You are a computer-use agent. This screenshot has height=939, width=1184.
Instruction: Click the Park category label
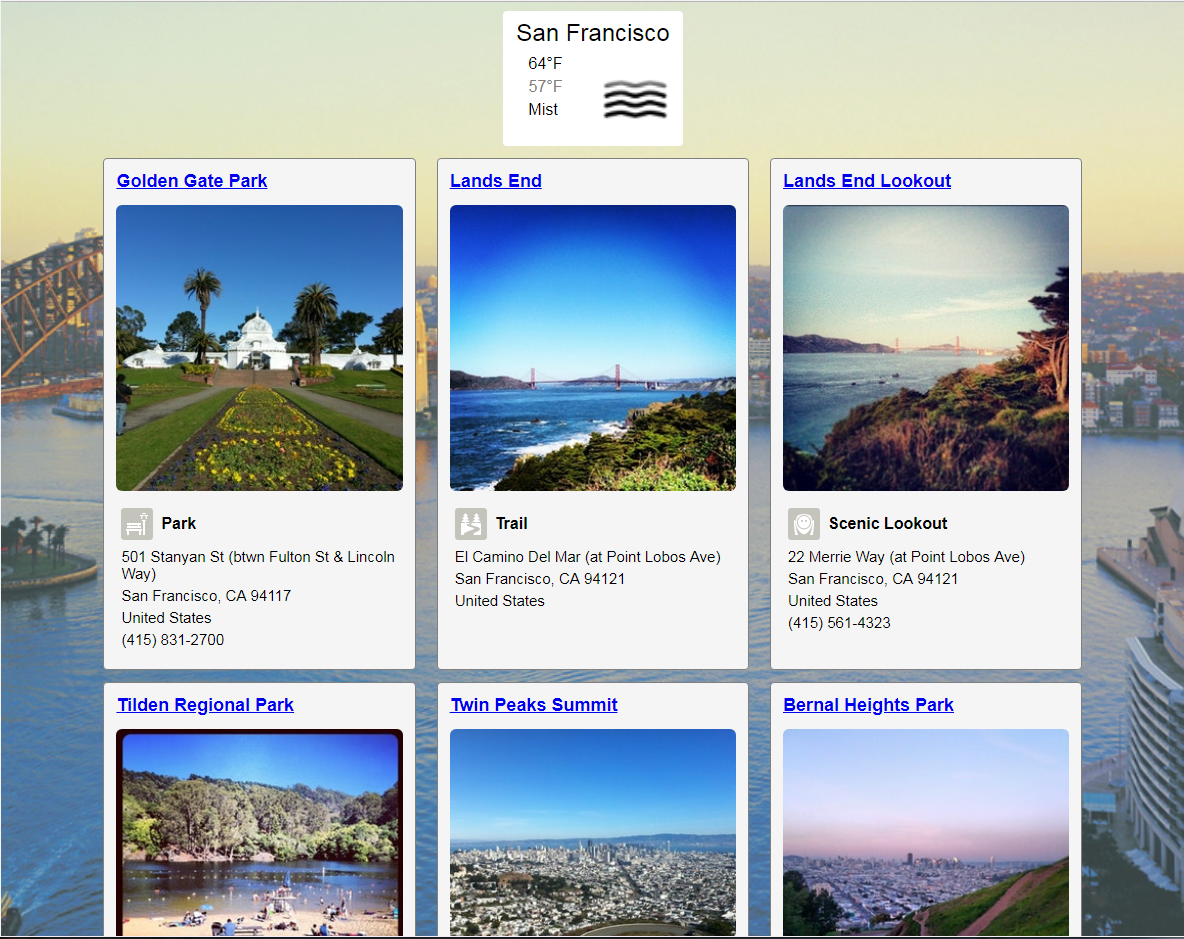178,523
